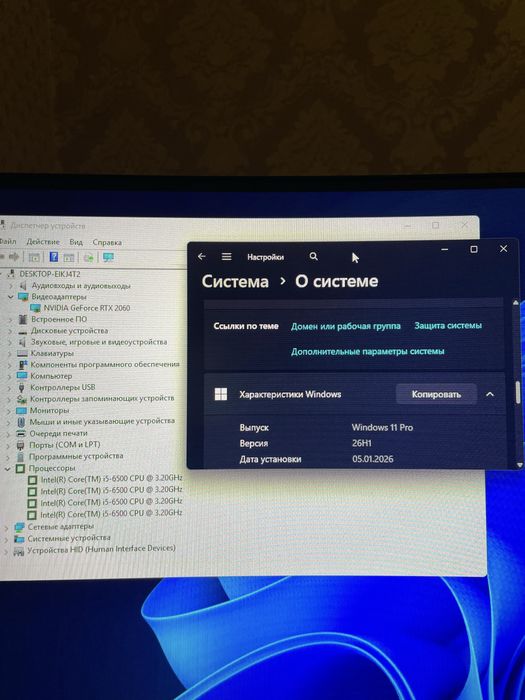The height and width of the screenshot is (700, 525).
Task: Expand the Встроенное ПО node
Action: 10,320
